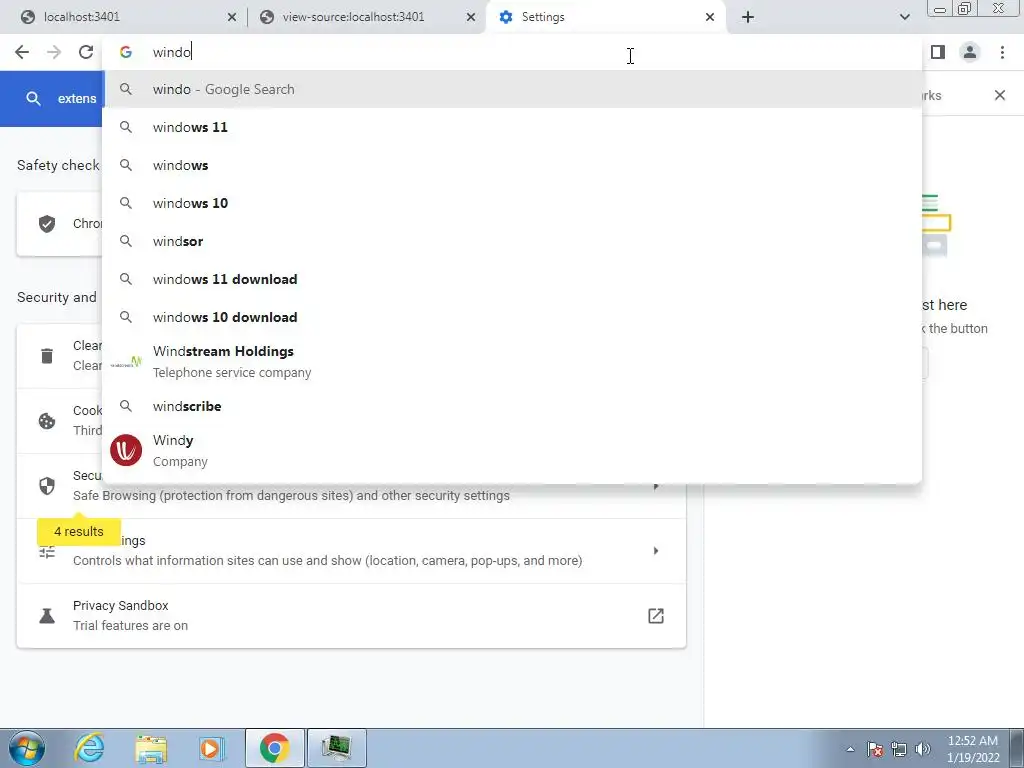Open Windows Media Player from taskbar
This screenshot has width=1024, height=768.
(210, 748)
